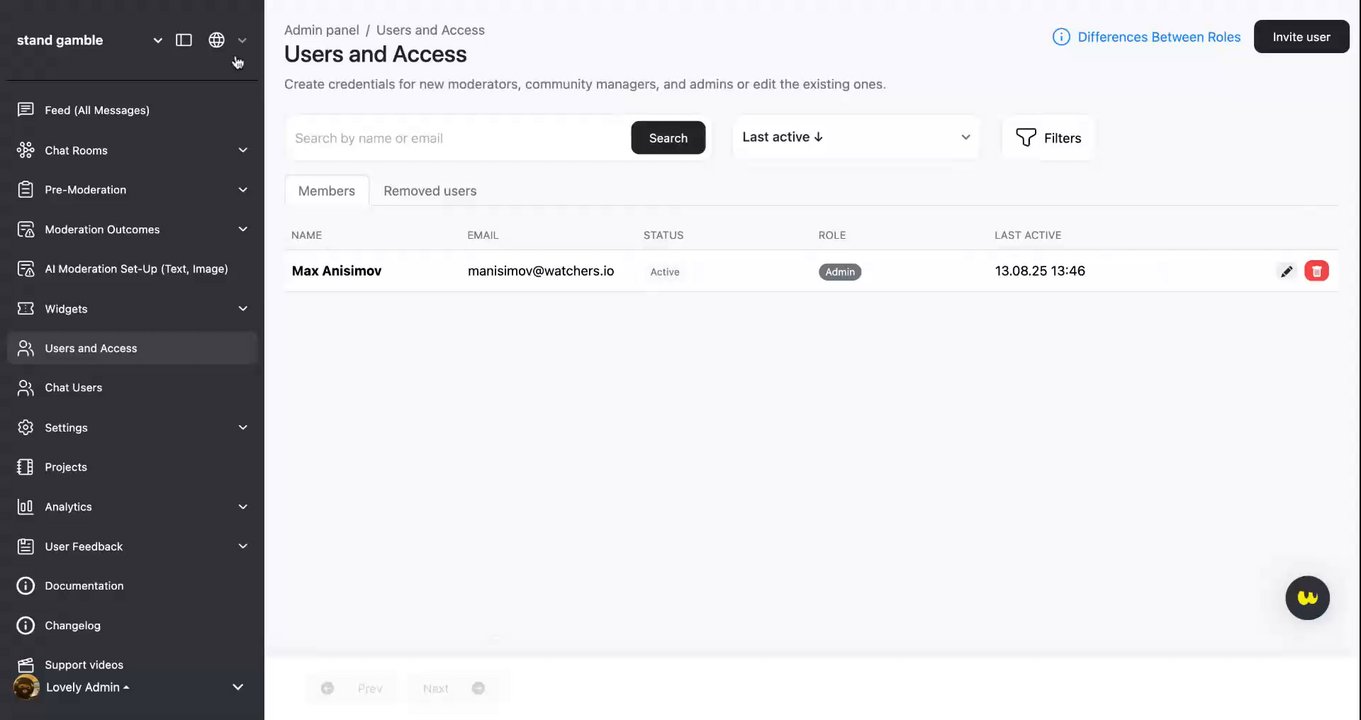Select the Members tab

pyautogui.click(x=327, y=191)
